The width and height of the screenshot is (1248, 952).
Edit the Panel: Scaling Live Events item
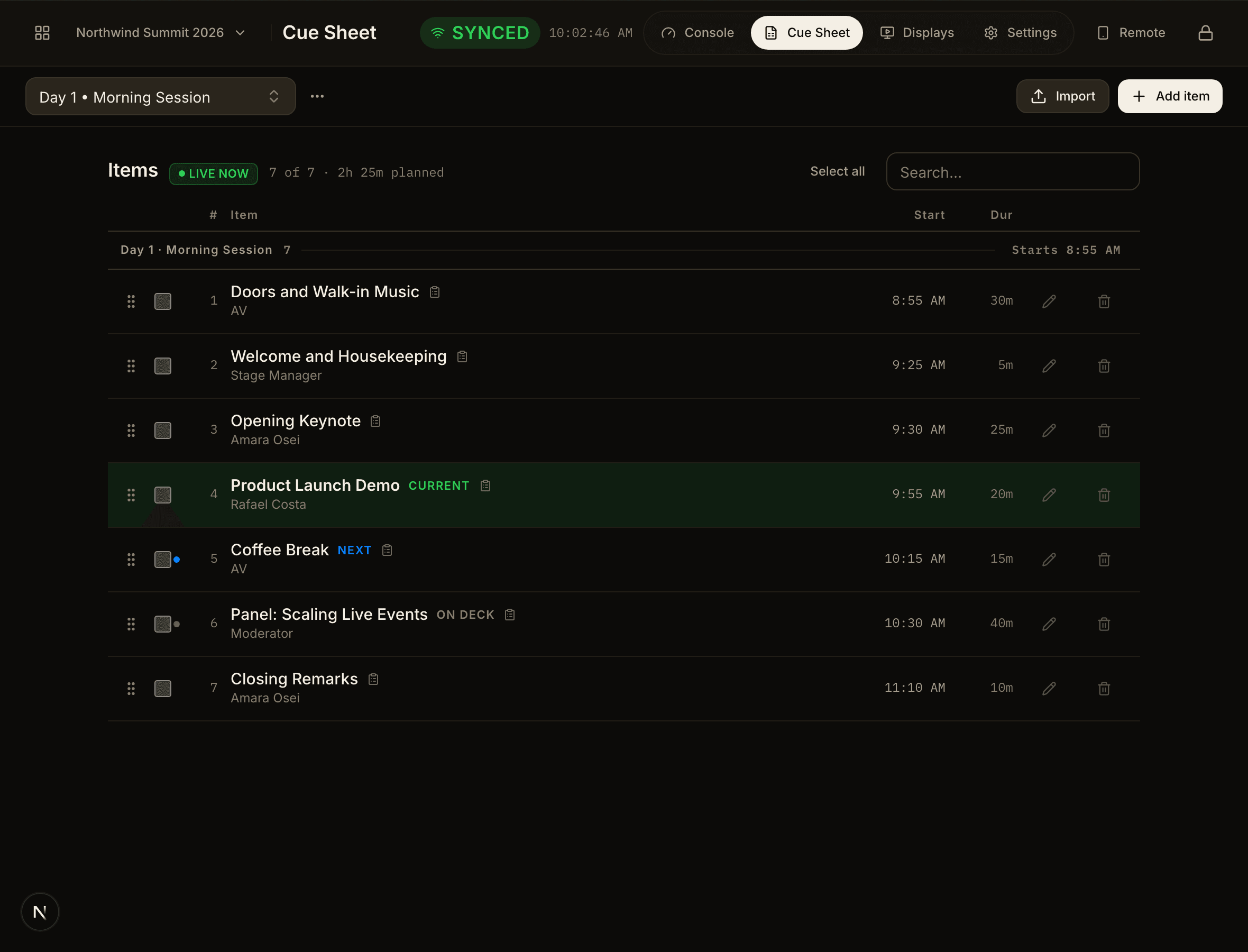(x=1049, y=624)
